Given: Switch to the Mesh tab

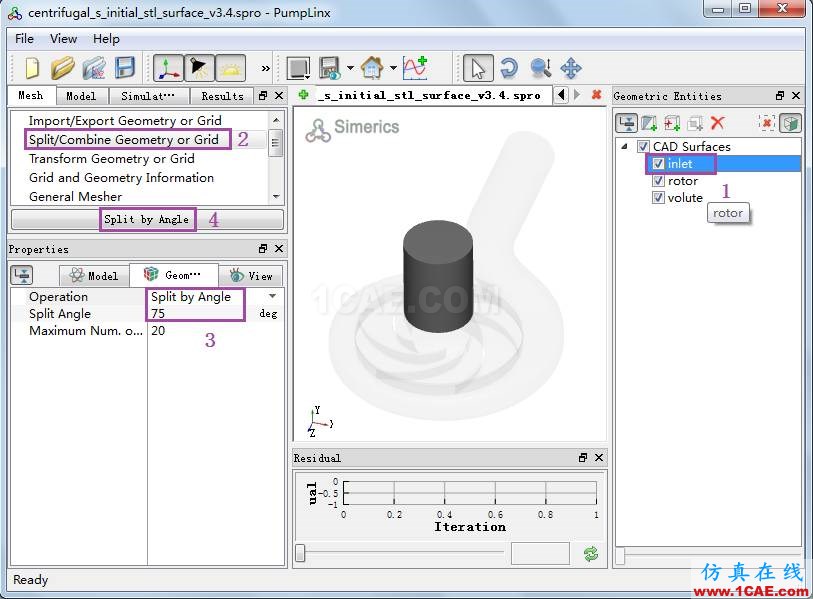Looking at the screenshot, I should pyautogui.click(x=31, y=96).
